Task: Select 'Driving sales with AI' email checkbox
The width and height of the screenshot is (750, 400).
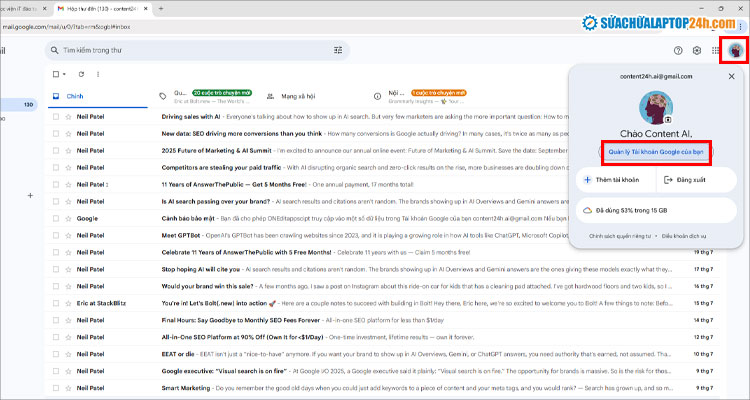Action: [x=56, y=117]
